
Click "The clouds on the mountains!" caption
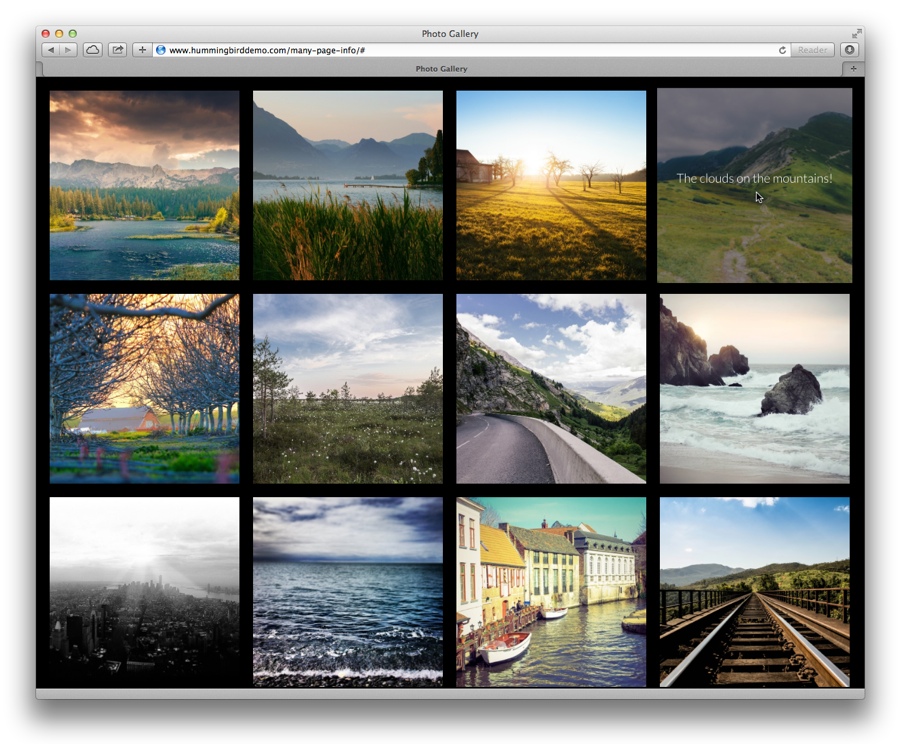point(754,178)
